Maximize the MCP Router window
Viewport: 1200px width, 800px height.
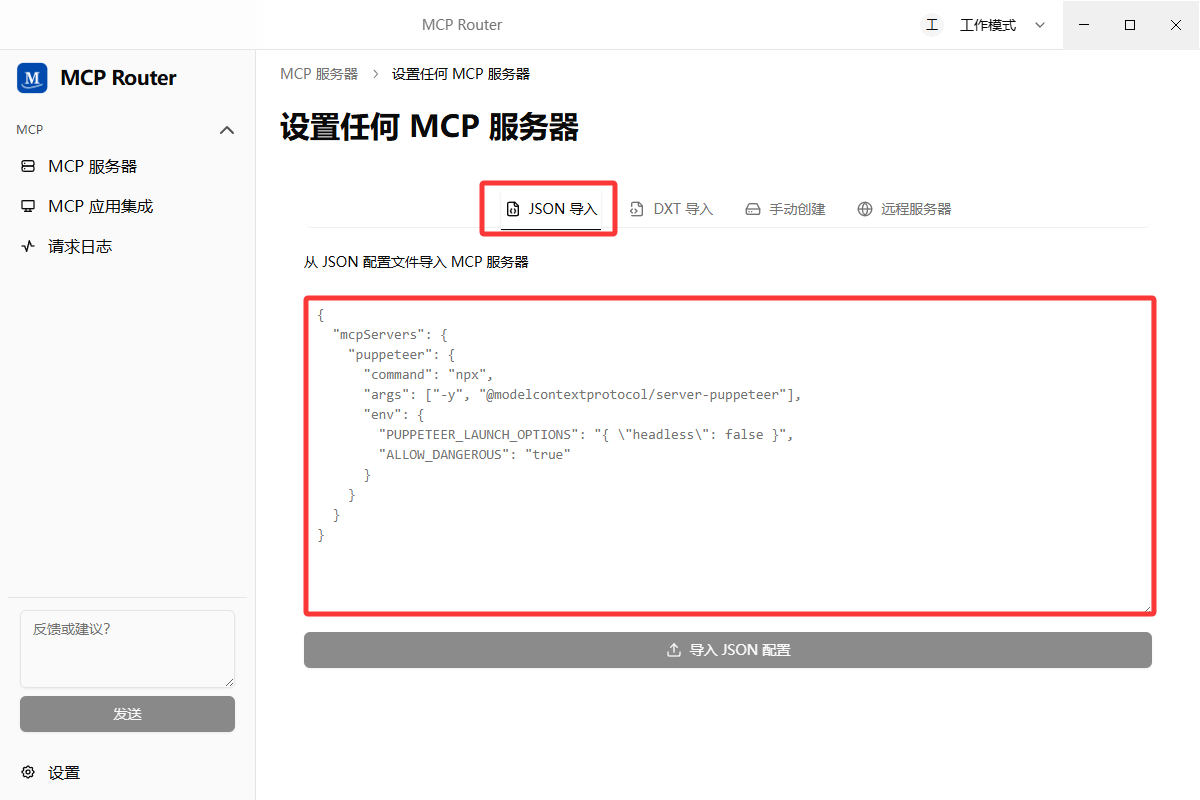pyautogui.click(x=1130, y=25)
